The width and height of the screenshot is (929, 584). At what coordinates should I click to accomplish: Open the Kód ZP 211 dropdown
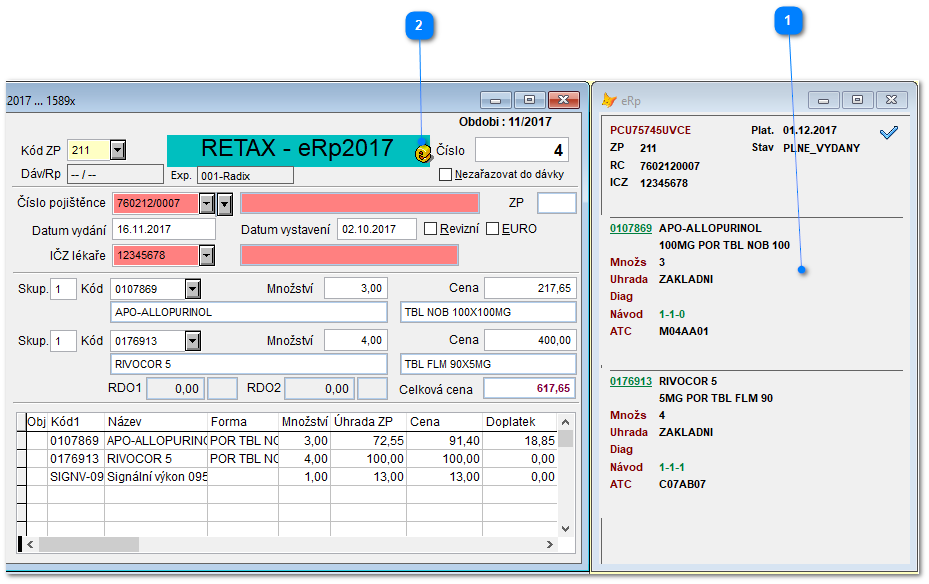coord(118,150)
